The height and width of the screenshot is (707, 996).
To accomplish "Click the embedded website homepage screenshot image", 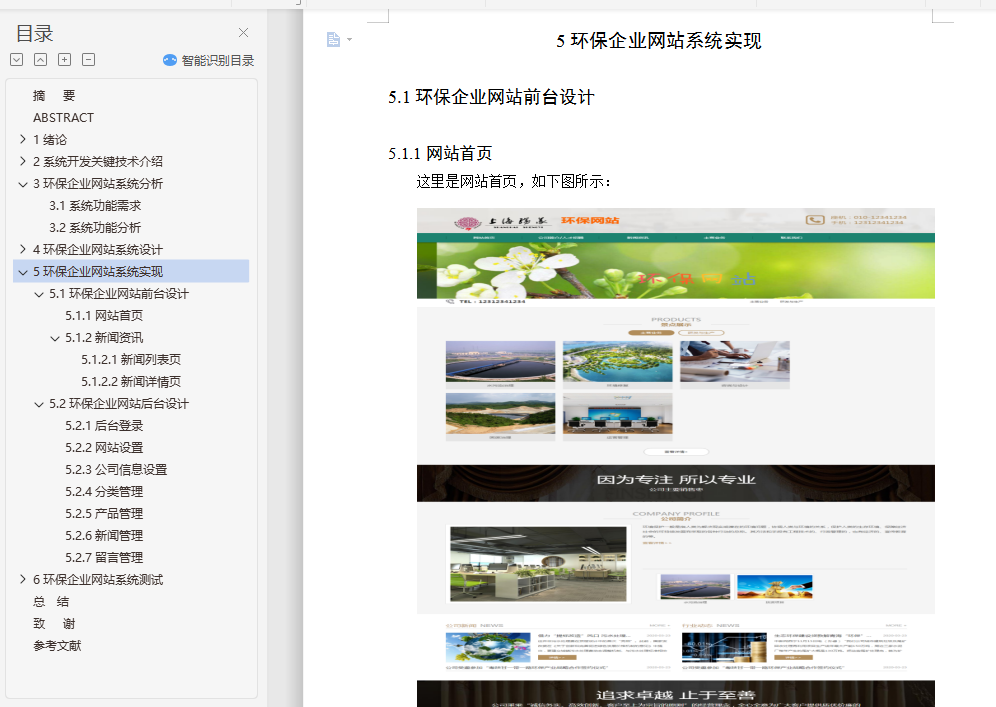I will (x=676, y=457).
